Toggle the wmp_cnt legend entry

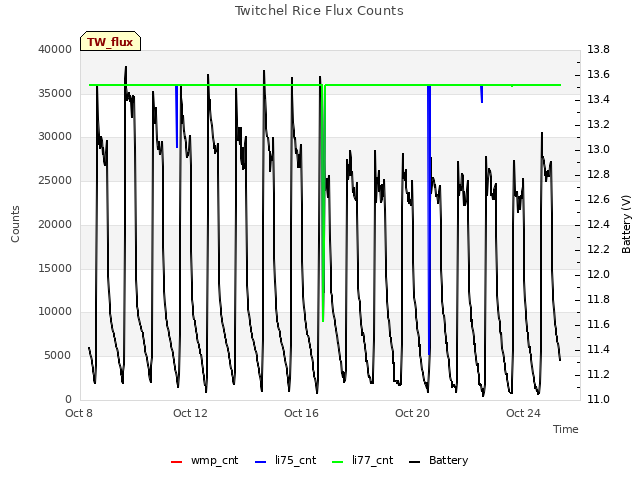pos(204,460)
